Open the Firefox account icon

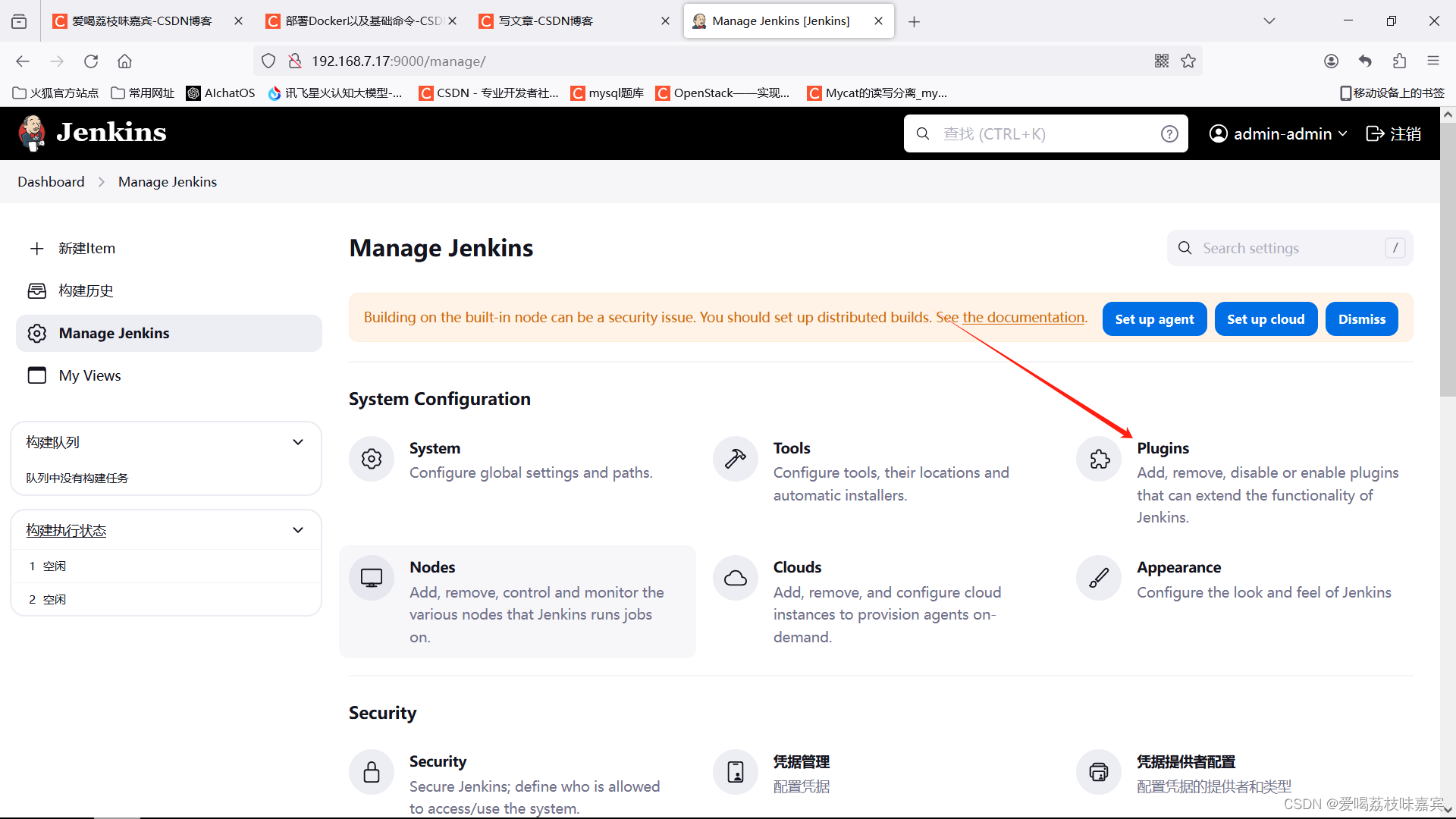(1331, 61)
